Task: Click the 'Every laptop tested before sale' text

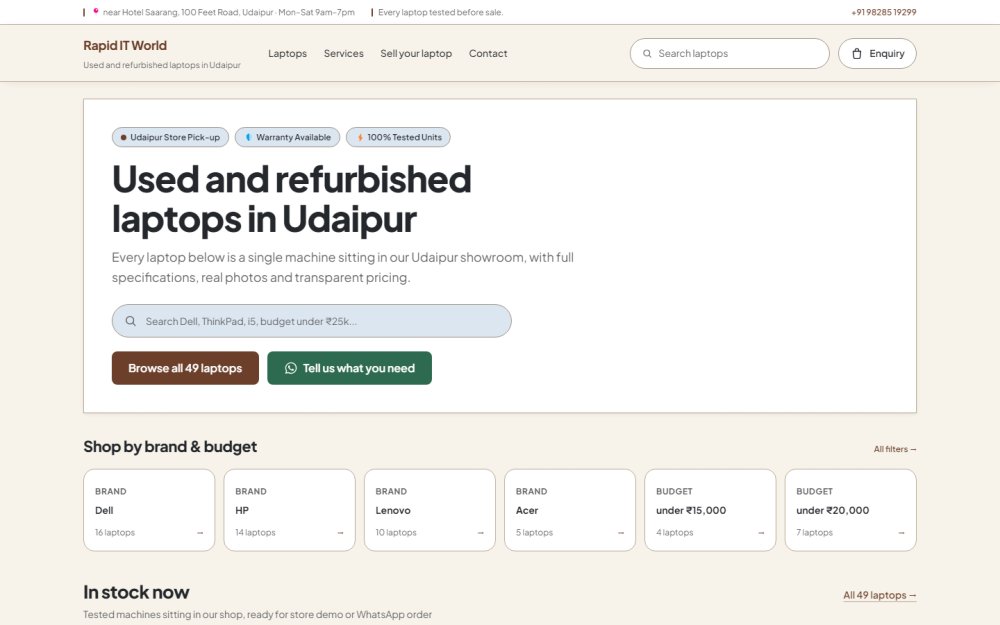Action: tap(441, 12)
